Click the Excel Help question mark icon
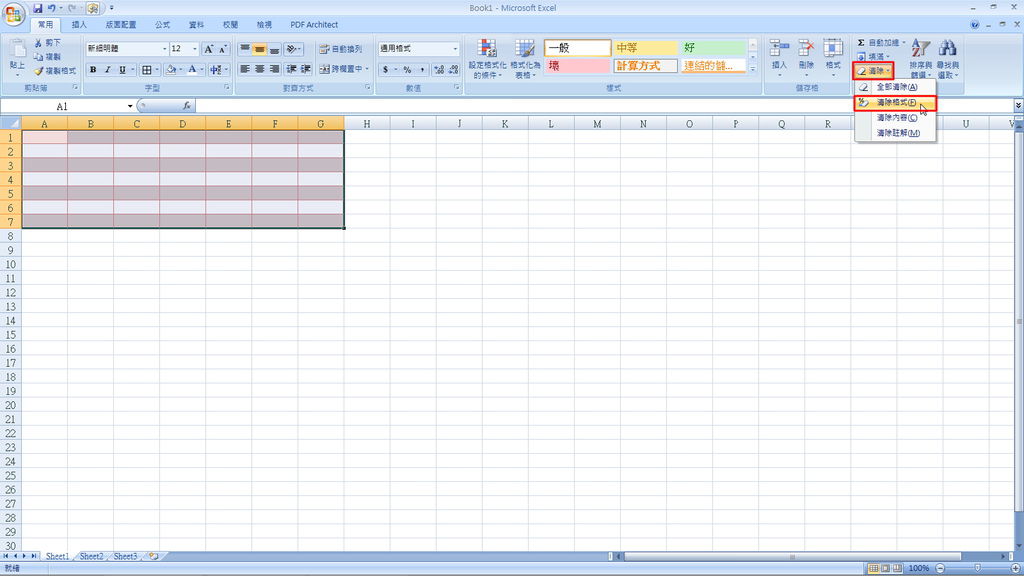Viewport: 1024px width, 576px height. pos(974,25)
